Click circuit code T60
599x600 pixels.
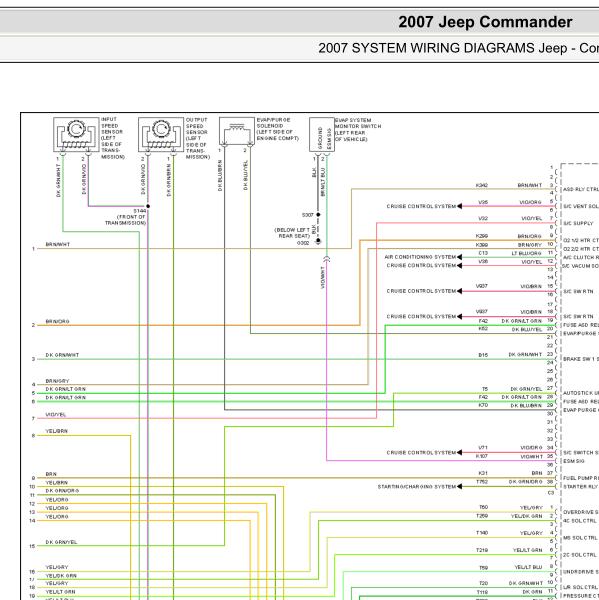click(483, 507)
